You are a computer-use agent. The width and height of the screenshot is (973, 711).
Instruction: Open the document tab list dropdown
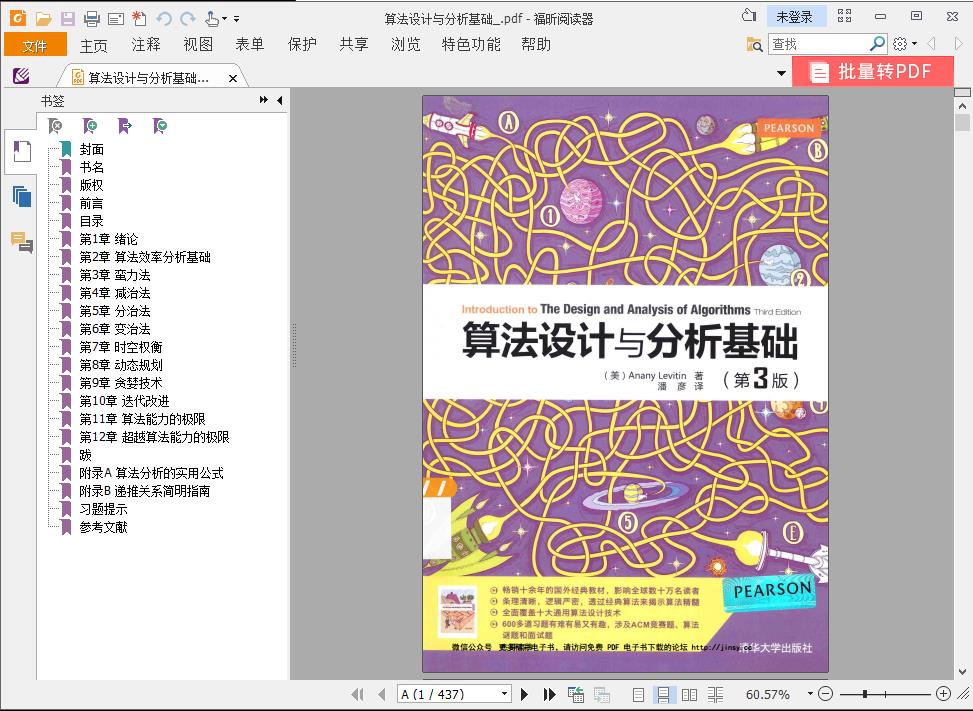[781, 73]
